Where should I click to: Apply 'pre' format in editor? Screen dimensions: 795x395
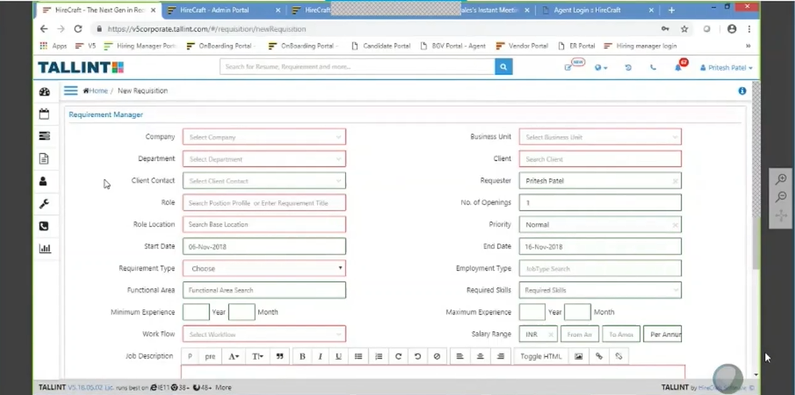tap(210, 356)
